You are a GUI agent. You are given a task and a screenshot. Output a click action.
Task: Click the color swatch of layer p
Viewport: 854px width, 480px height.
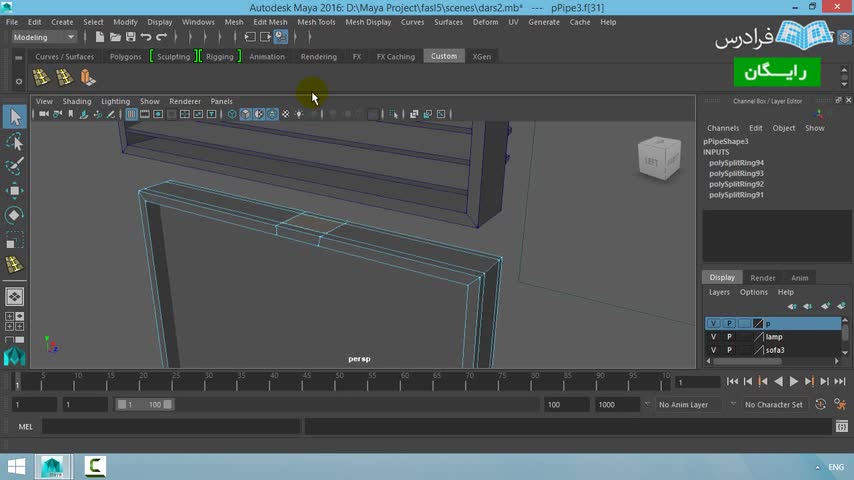click(x=758, y=324)
